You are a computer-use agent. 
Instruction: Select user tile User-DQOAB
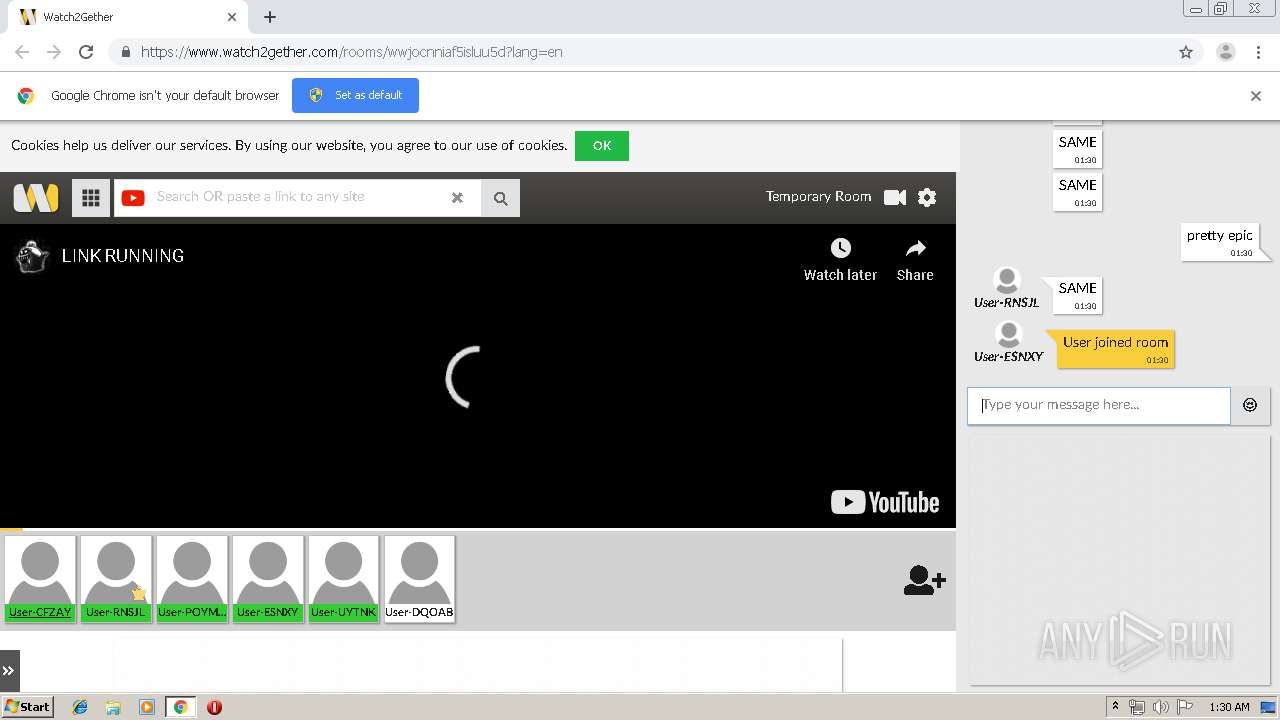pos(419,579)
